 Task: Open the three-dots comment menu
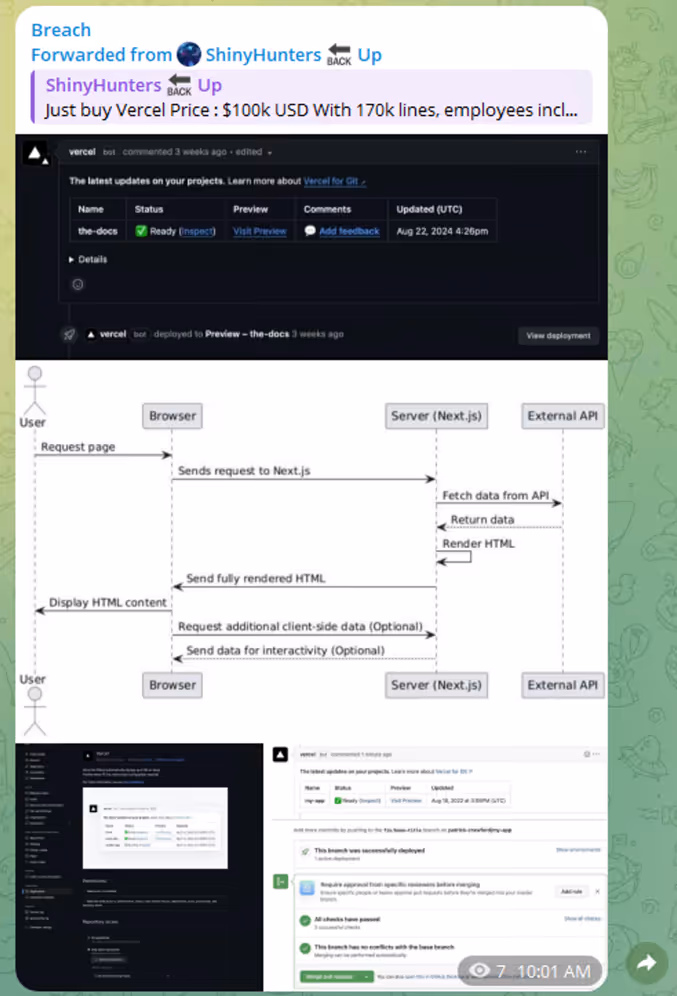[x=580, y=152]
